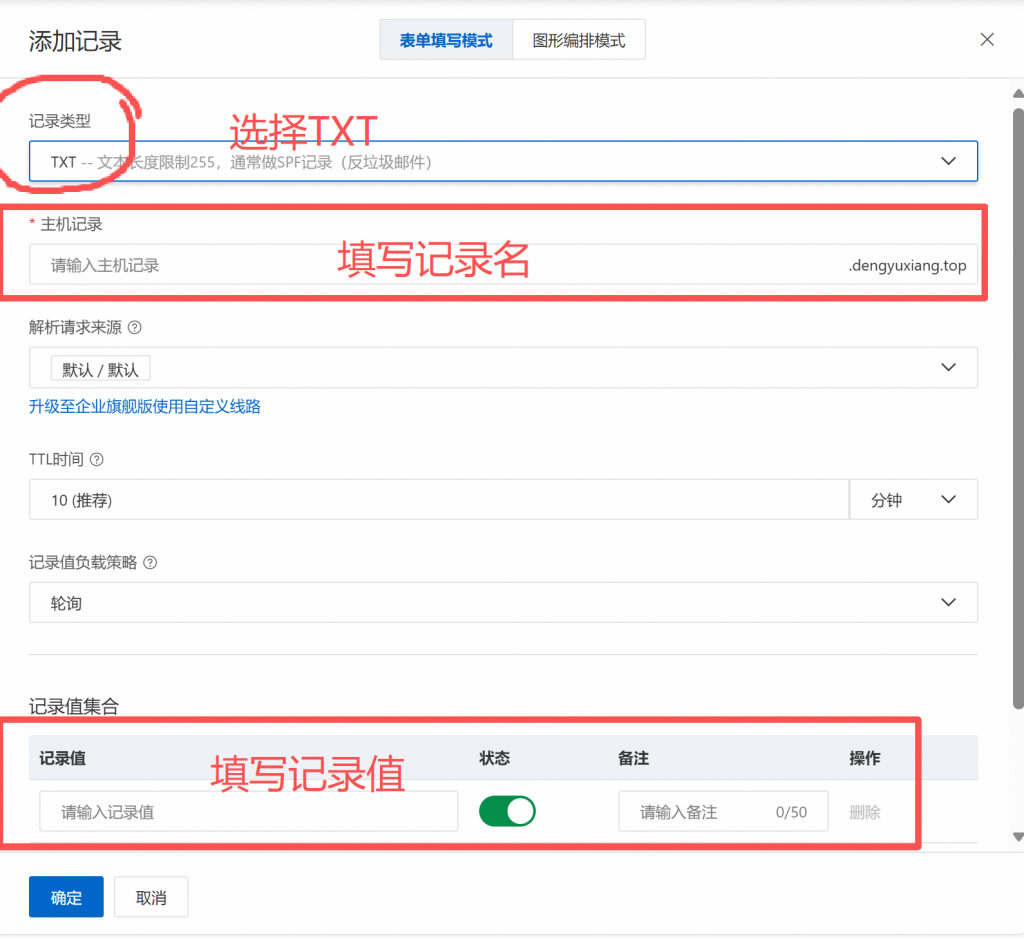Viewport: 1024px width, 938px height.
Task: Click the 取消 cancel button
Action: point(151,897)
